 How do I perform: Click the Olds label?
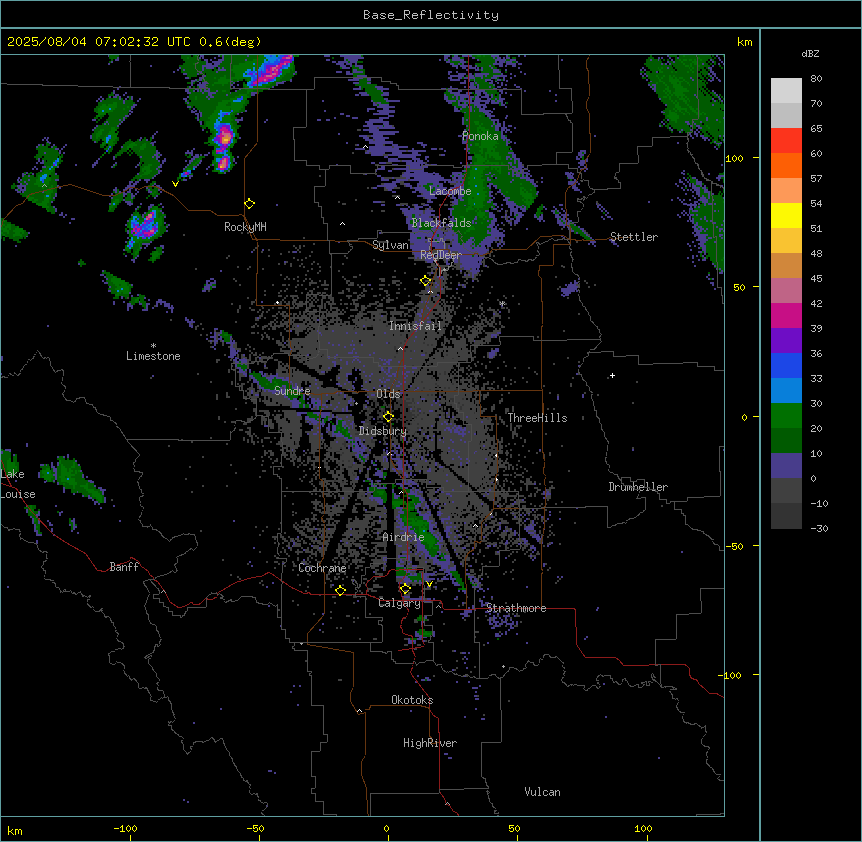[388, 394]
